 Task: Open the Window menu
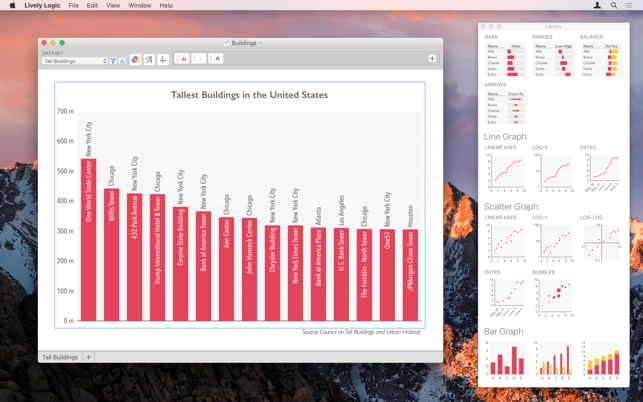point(140,5)
